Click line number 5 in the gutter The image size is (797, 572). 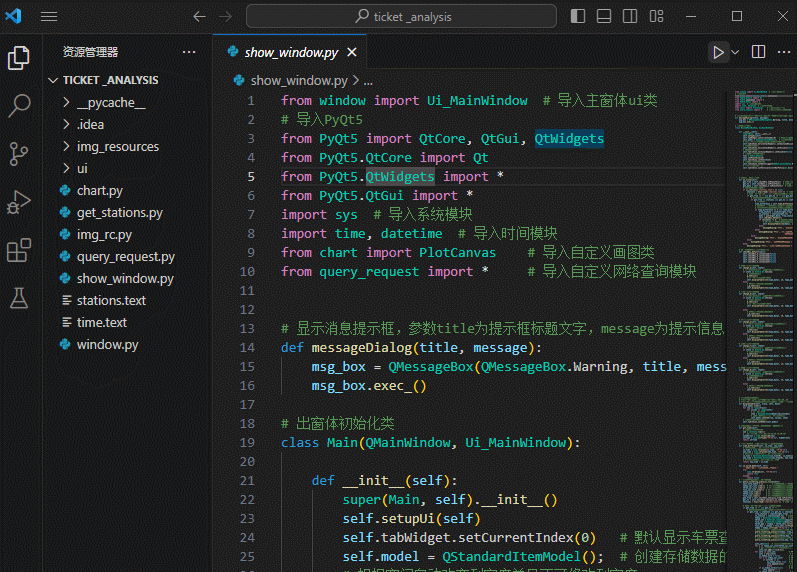[251, 176]
